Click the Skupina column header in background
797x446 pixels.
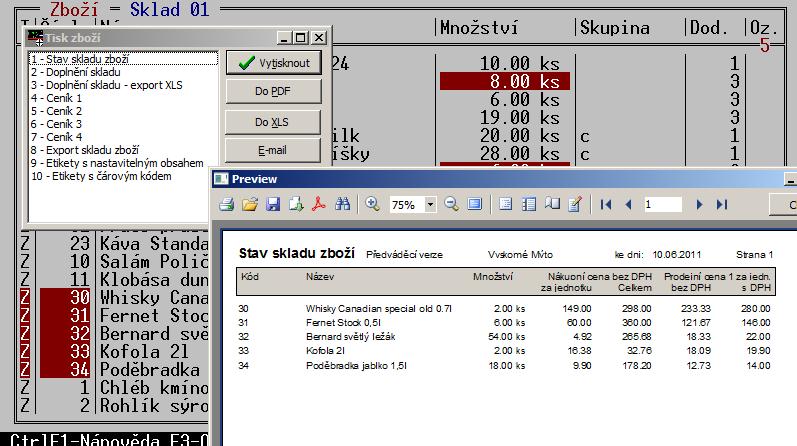(615, 28)
